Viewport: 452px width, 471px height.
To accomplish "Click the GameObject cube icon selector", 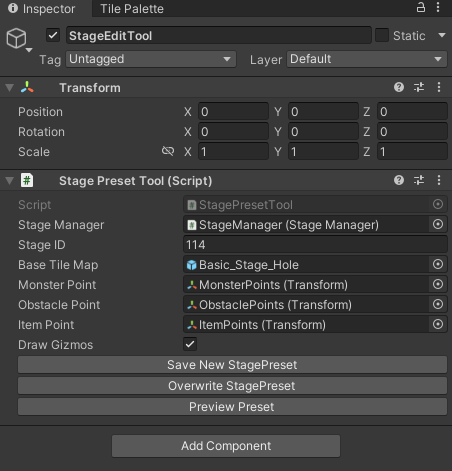I will click(x=19, y=40).
